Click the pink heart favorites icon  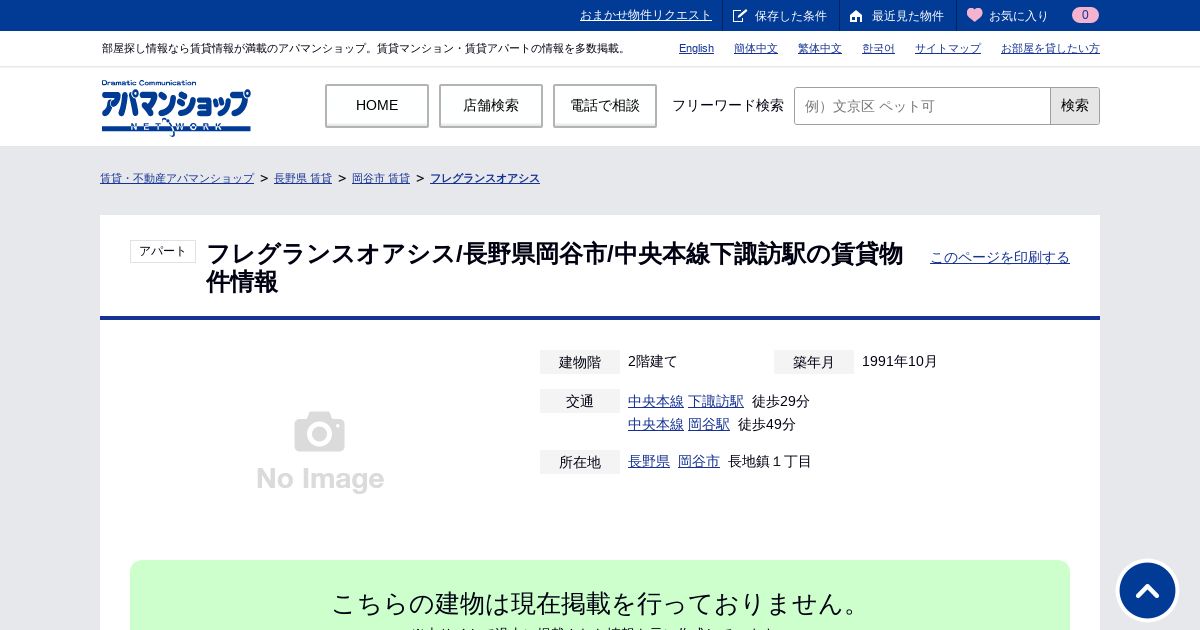click(975, 15)
